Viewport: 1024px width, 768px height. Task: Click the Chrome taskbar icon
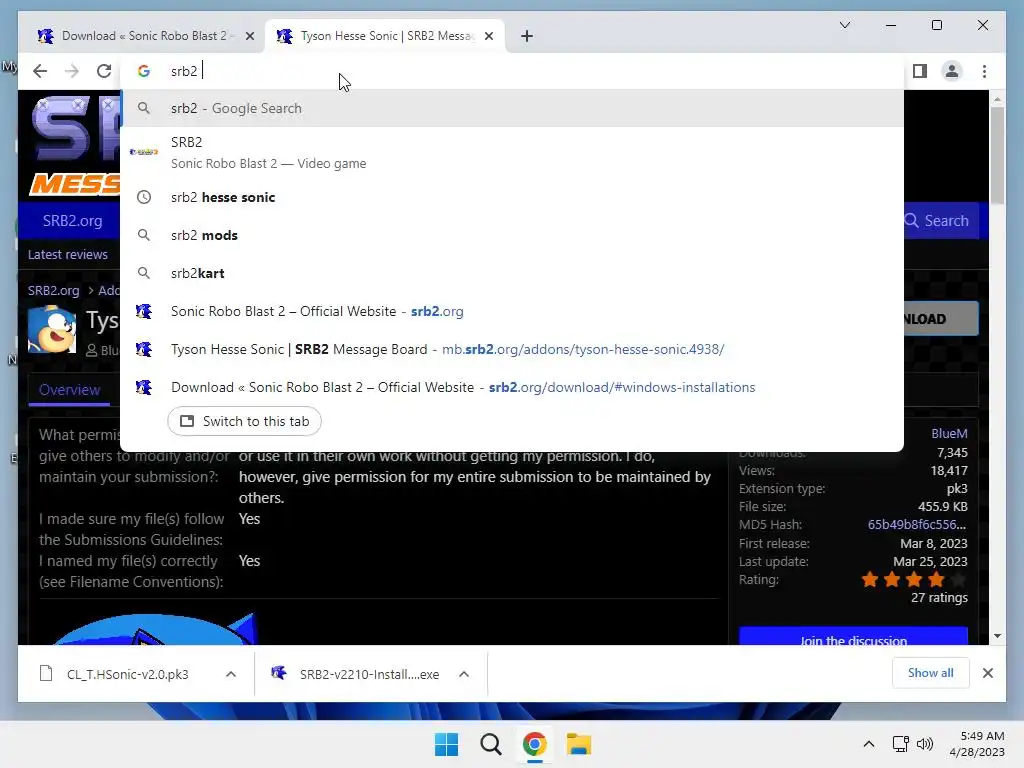point(534,744)
